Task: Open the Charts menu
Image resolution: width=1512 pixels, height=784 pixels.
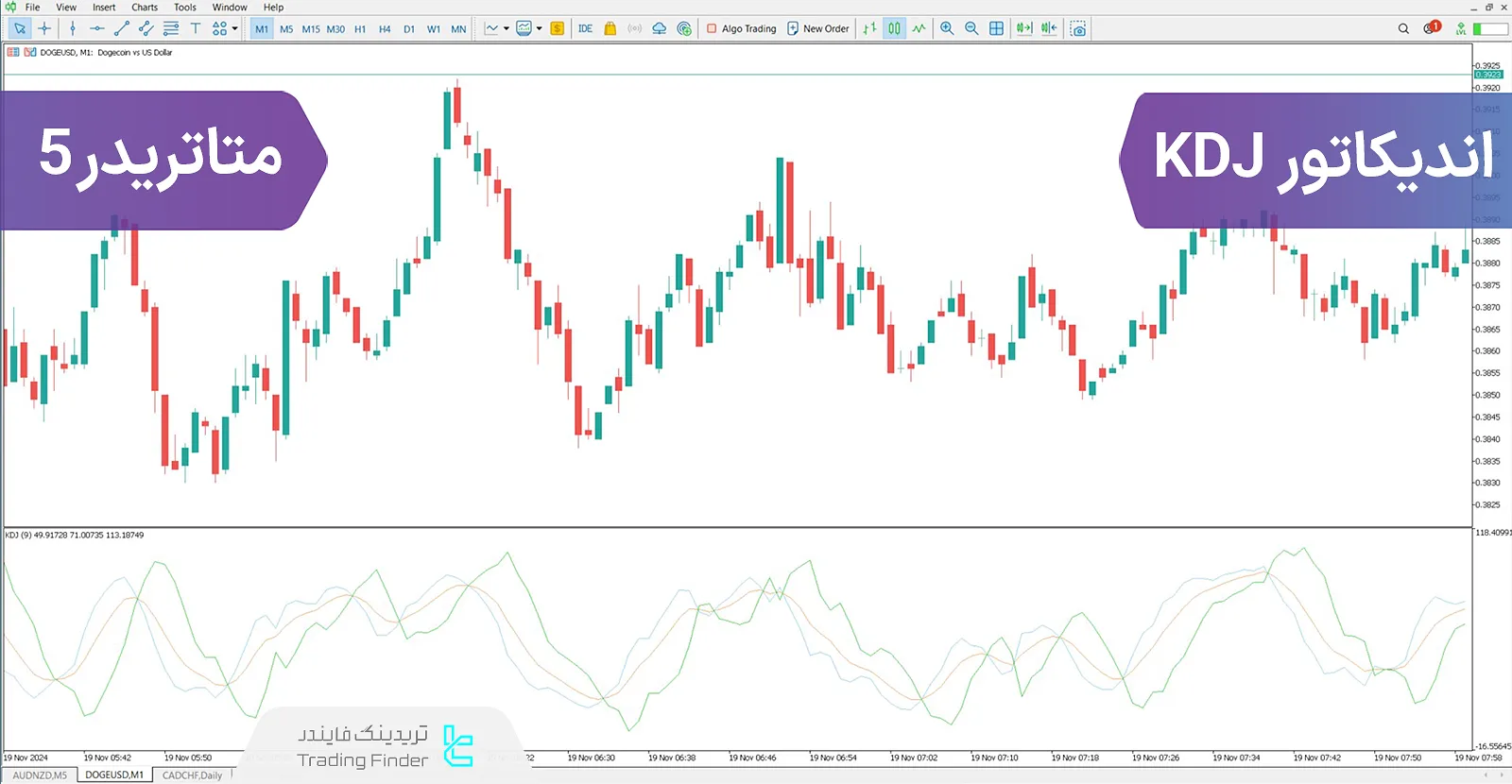Action: click(x=145, y=7)
